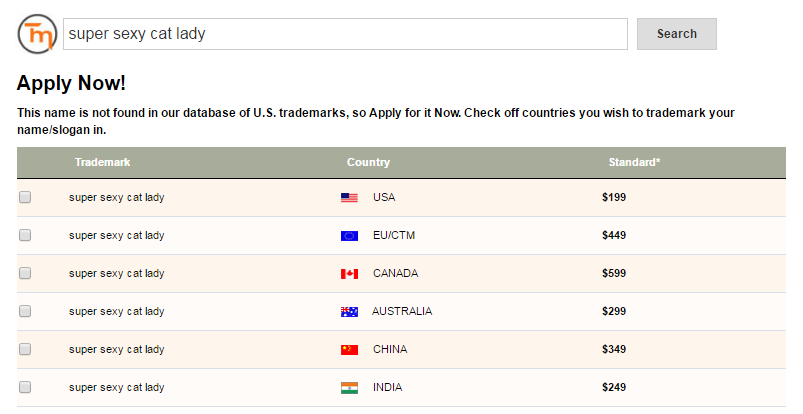
Task: Click the Australia flag icon
Action: [x=349, y=312]
